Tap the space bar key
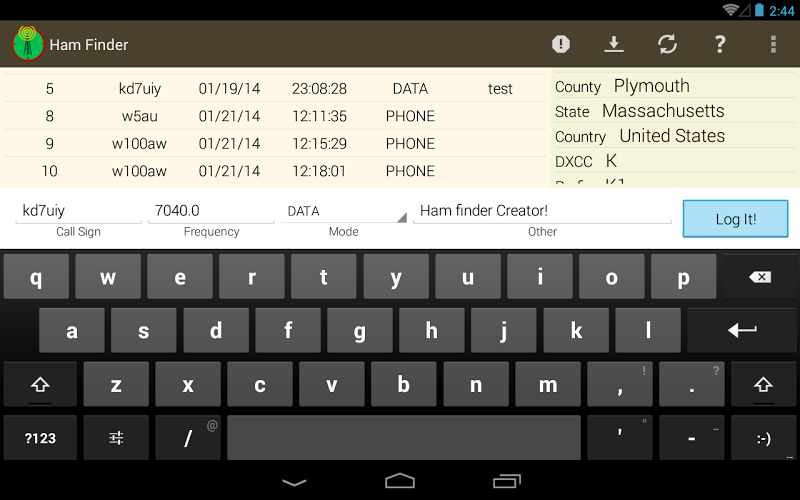Image resolution: width=800 pixels, height=500 pixels. (x=404, y=438)
